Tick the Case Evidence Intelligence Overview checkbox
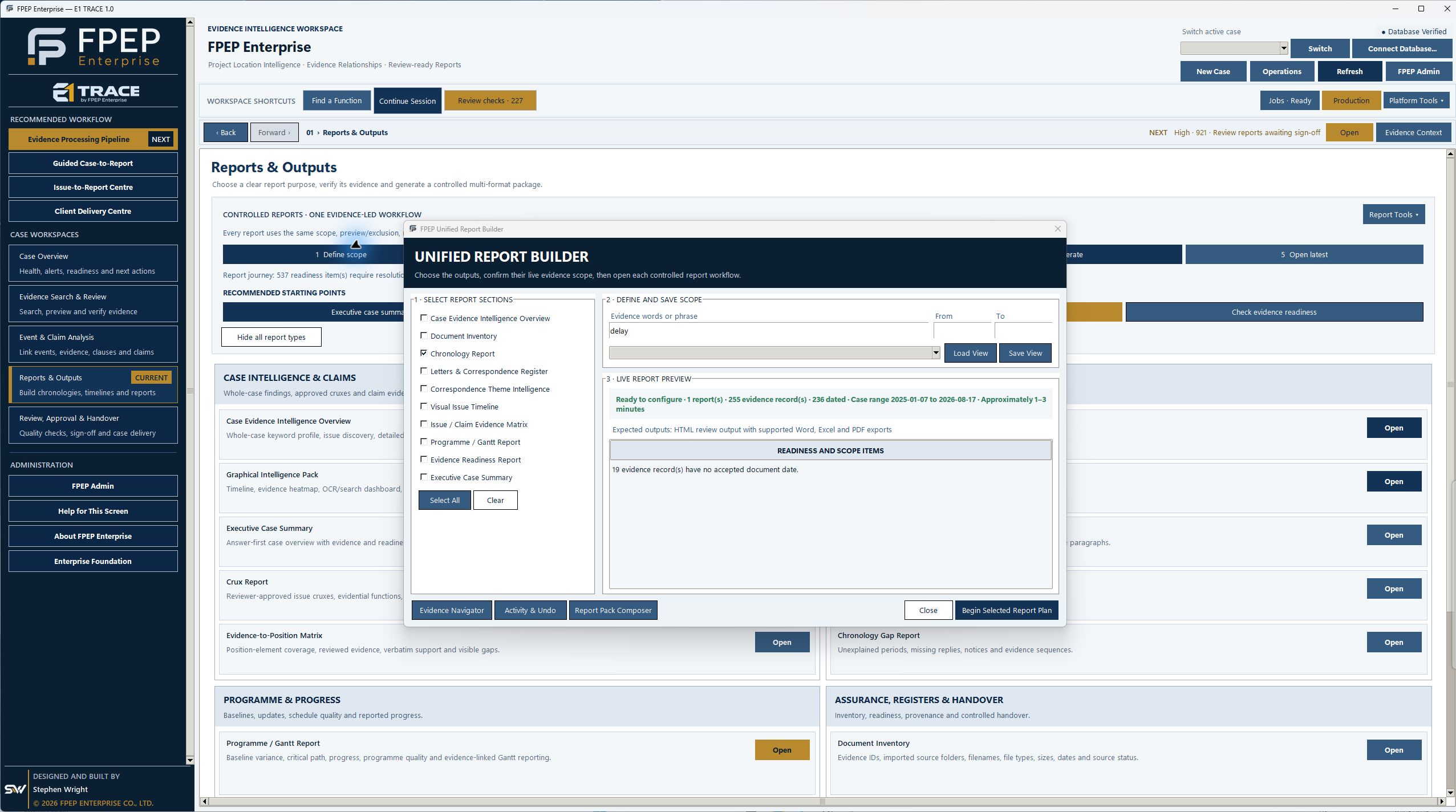The image size is (1456, 812). pos(424,318)
